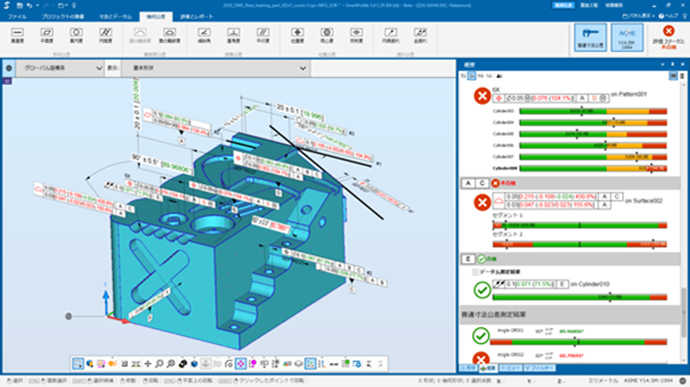
Task: Click the red evaluation status fail button
Action: pos(668,37)
